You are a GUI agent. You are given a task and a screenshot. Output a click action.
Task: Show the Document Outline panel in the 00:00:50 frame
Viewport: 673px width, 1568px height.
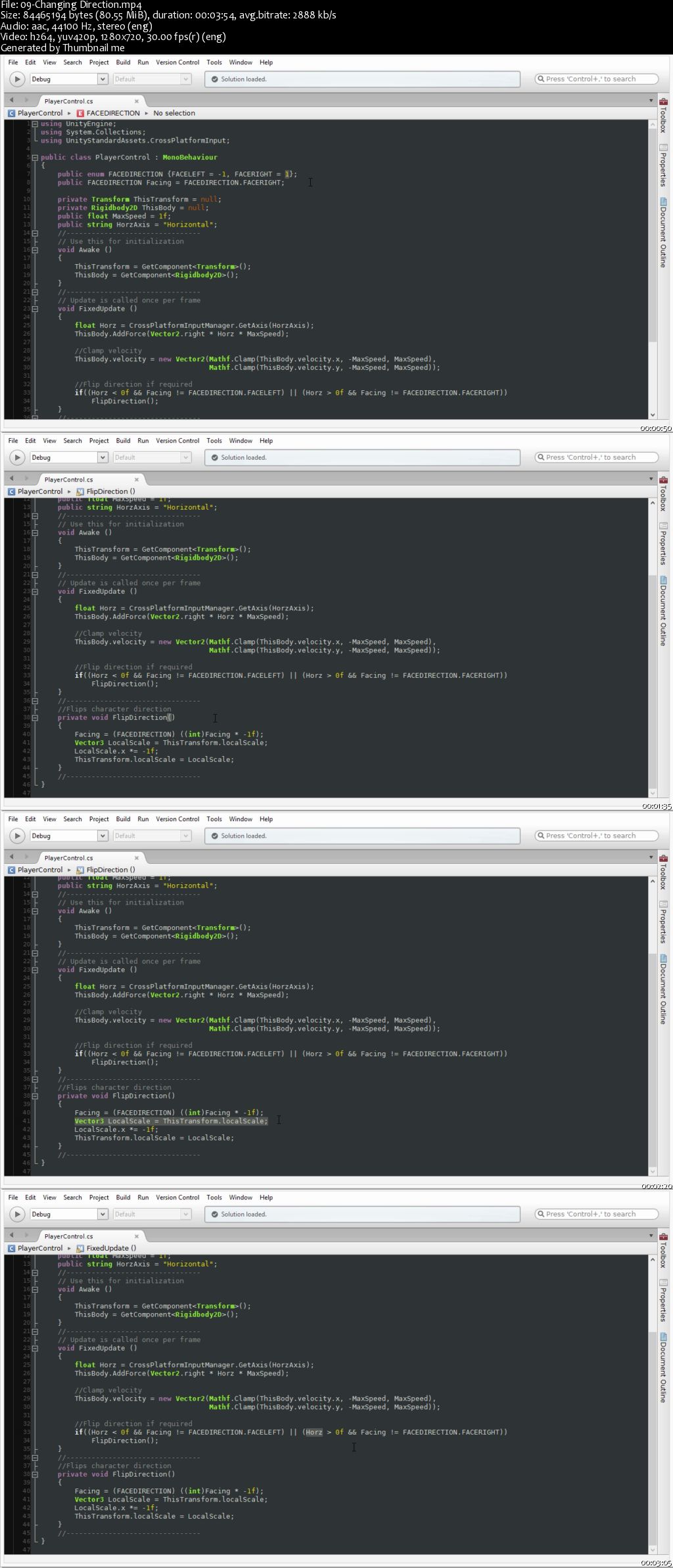663,233
